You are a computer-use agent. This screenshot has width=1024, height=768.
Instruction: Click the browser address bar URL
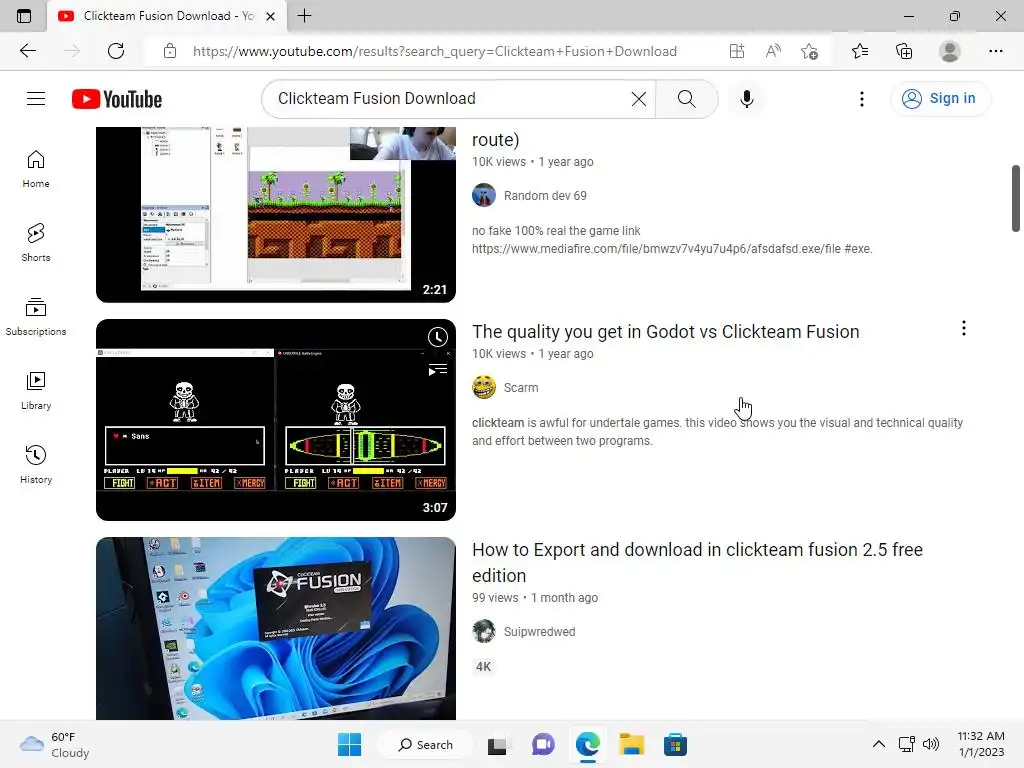(434, 51)
